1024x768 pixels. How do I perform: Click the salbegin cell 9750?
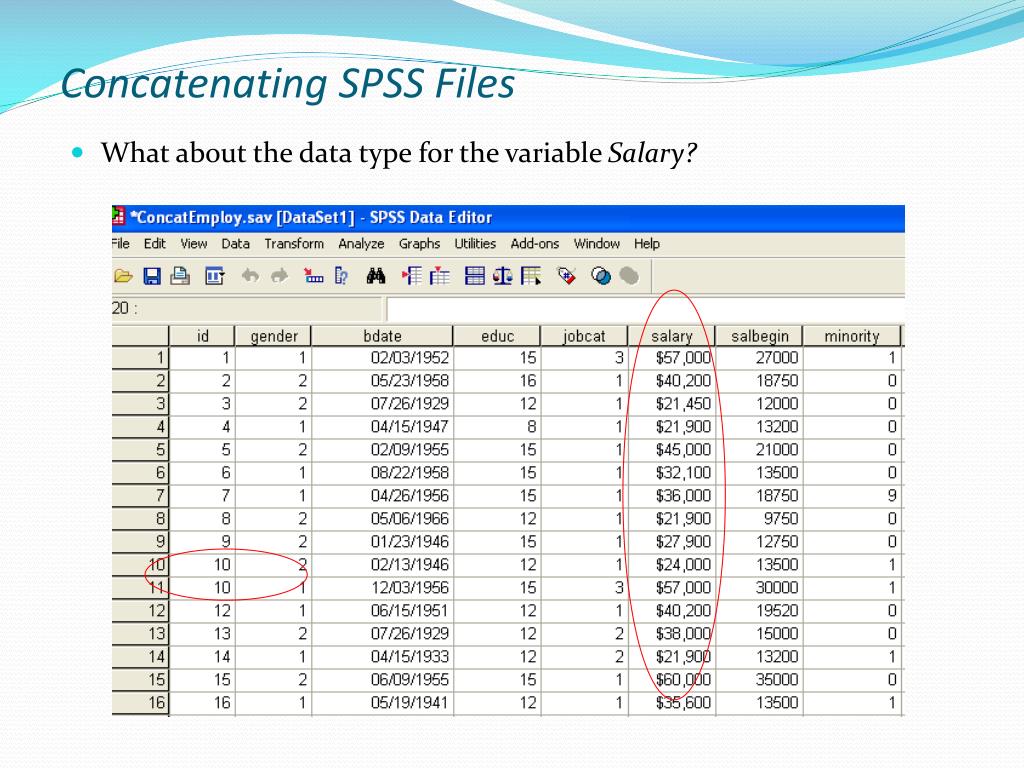point(759,519)
